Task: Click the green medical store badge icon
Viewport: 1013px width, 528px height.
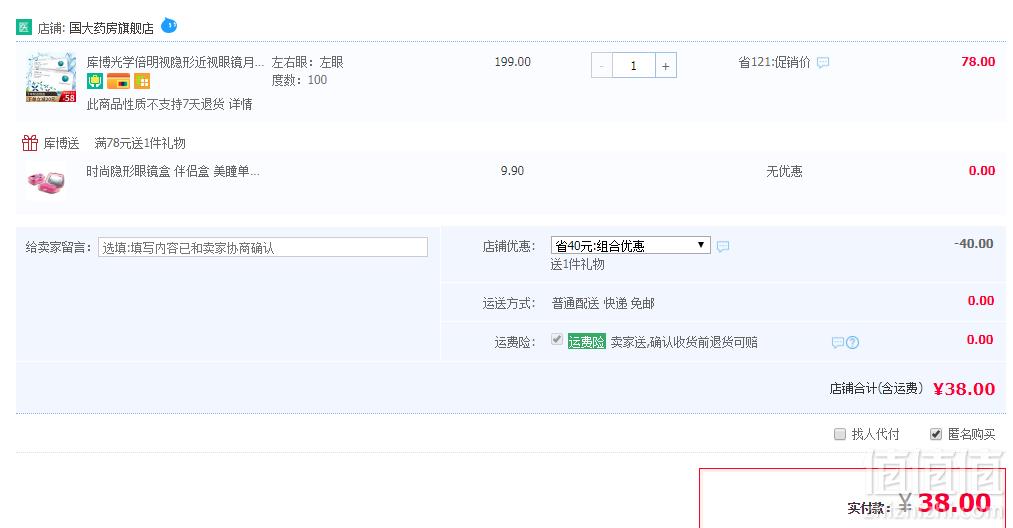Action: pos(24,27)
